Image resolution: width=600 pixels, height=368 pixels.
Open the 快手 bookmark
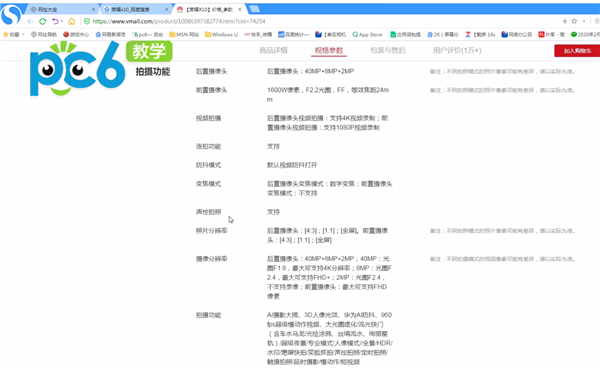258,34
